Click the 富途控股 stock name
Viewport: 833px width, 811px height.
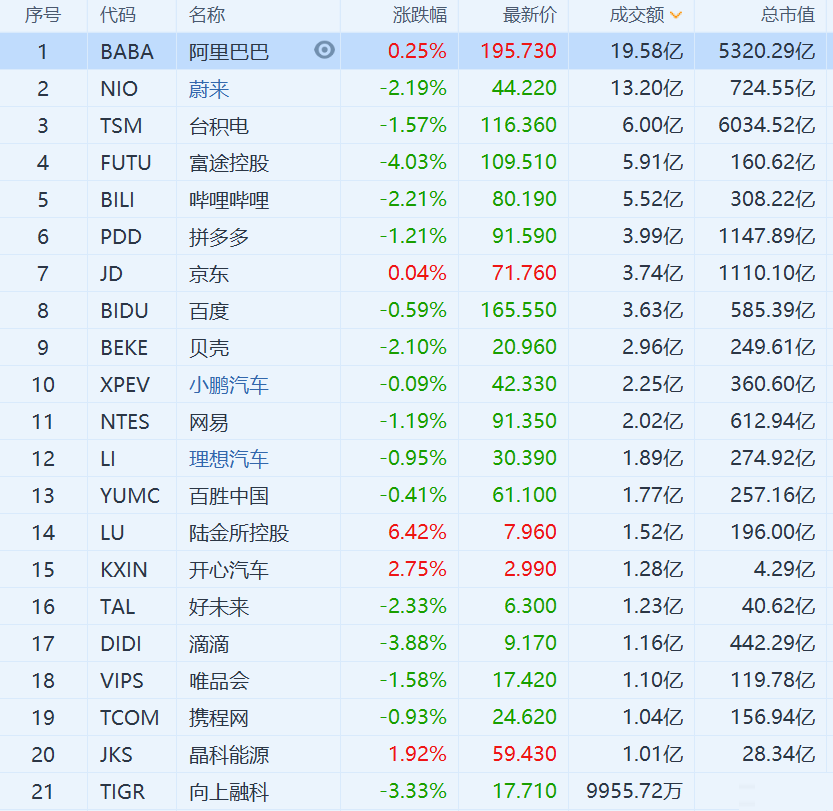point(229,163)
